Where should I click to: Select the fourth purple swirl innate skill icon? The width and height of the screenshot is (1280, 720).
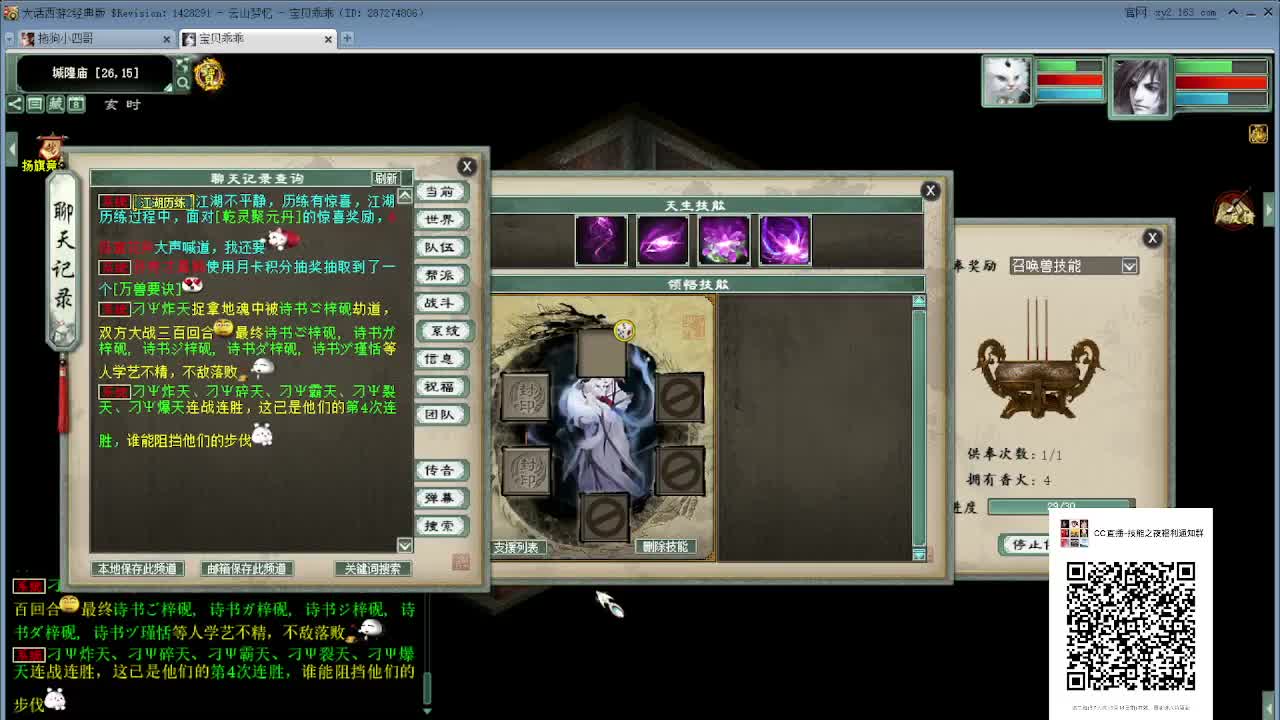click(785, 240)
